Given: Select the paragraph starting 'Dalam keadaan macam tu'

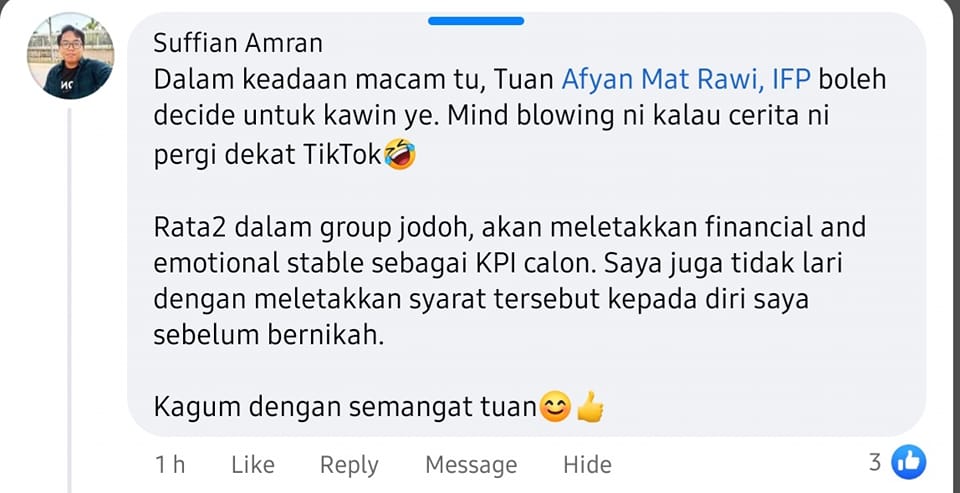Looking at the screenshot, I should click(x=520, y=118).
